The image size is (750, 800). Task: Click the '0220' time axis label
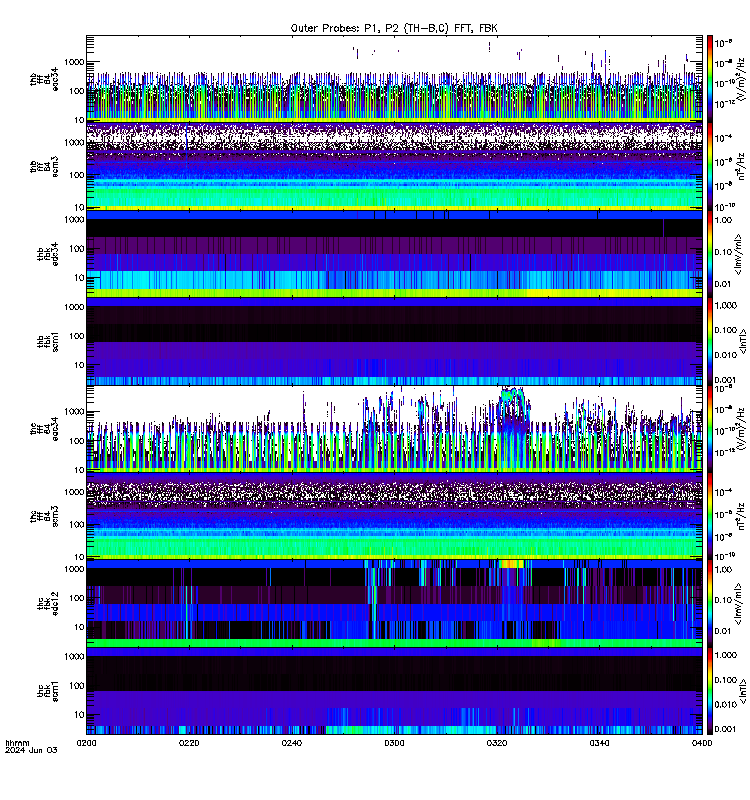189,743
